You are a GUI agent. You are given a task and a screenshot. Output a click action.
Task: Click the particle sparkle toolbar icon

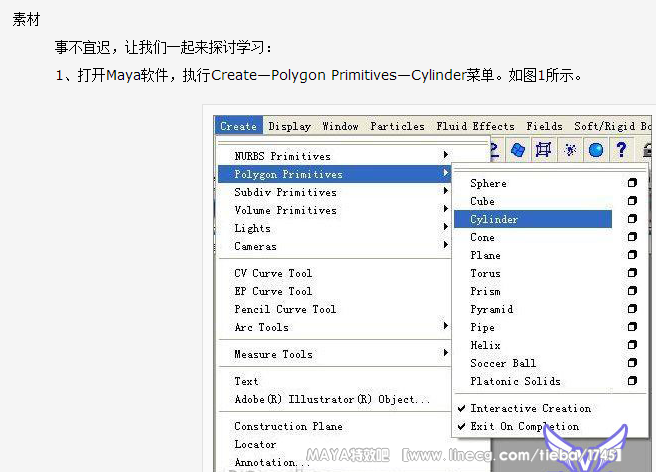(x=570, y=149)
